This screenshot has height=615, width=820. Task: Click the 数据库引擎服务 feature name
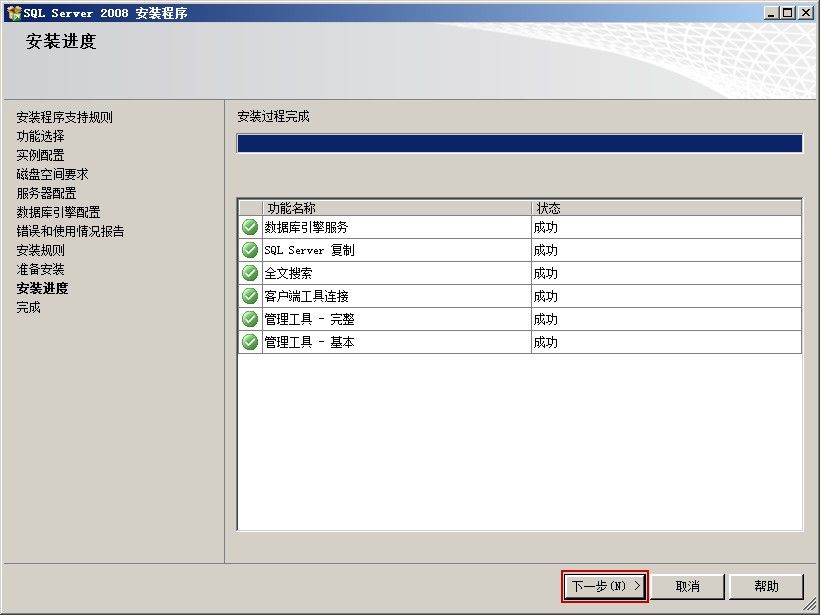(x=306, y=227)
